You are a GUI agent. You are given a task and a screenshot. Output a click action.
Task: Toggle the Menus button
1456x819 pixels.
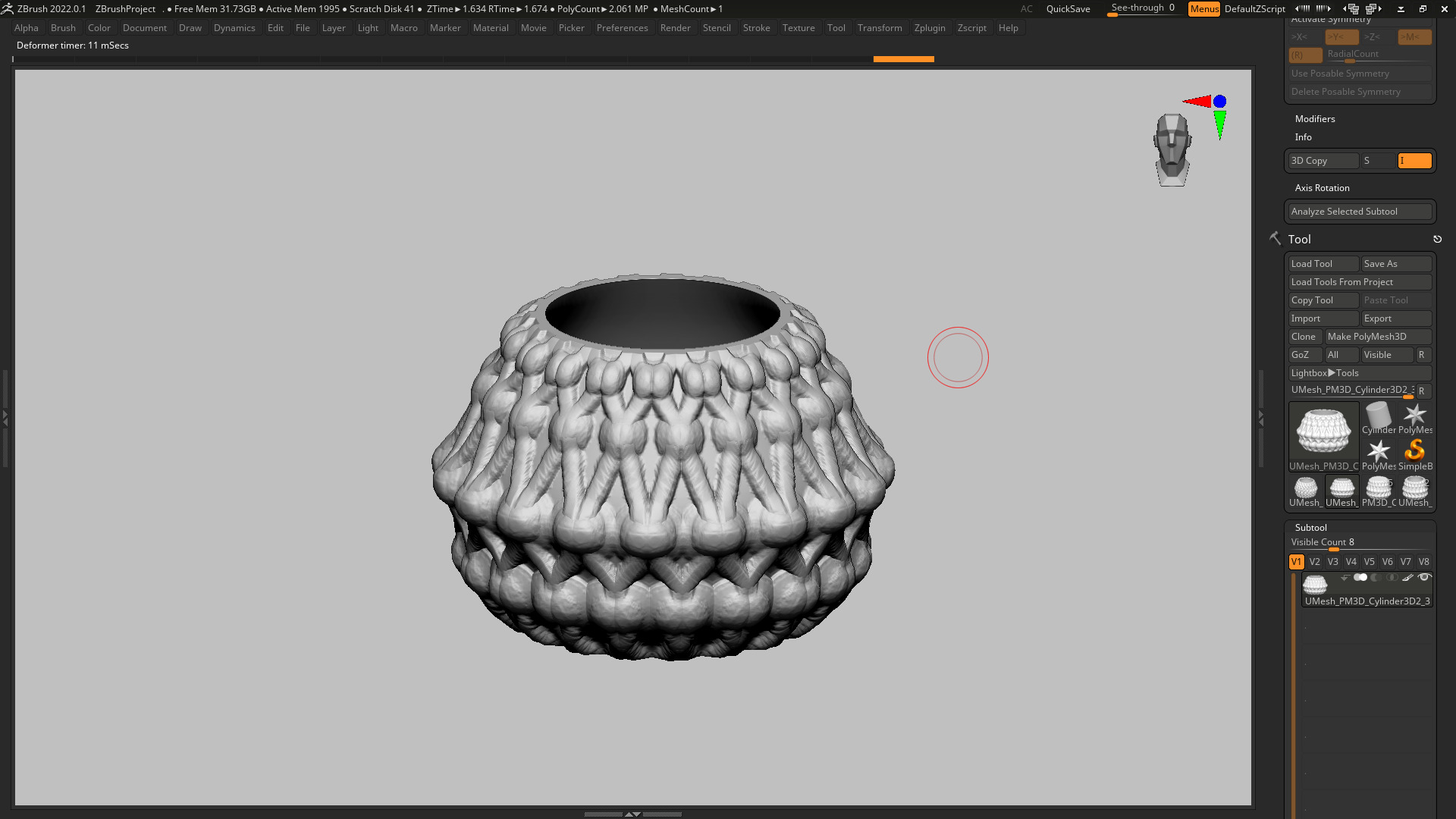1204,9
